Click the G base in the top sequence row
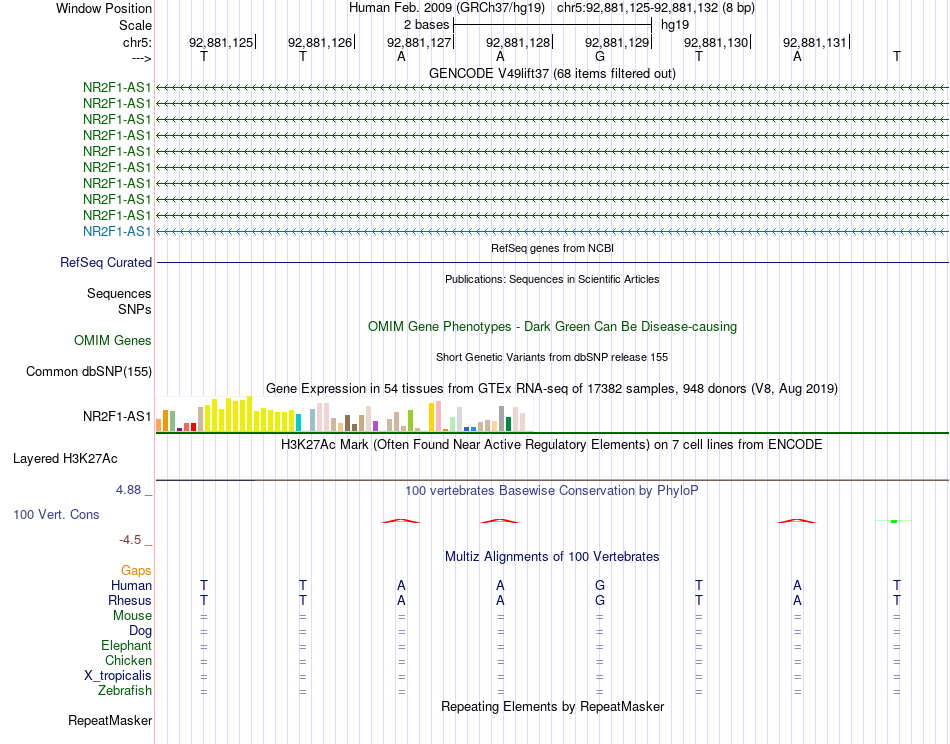 coord(600,56)
